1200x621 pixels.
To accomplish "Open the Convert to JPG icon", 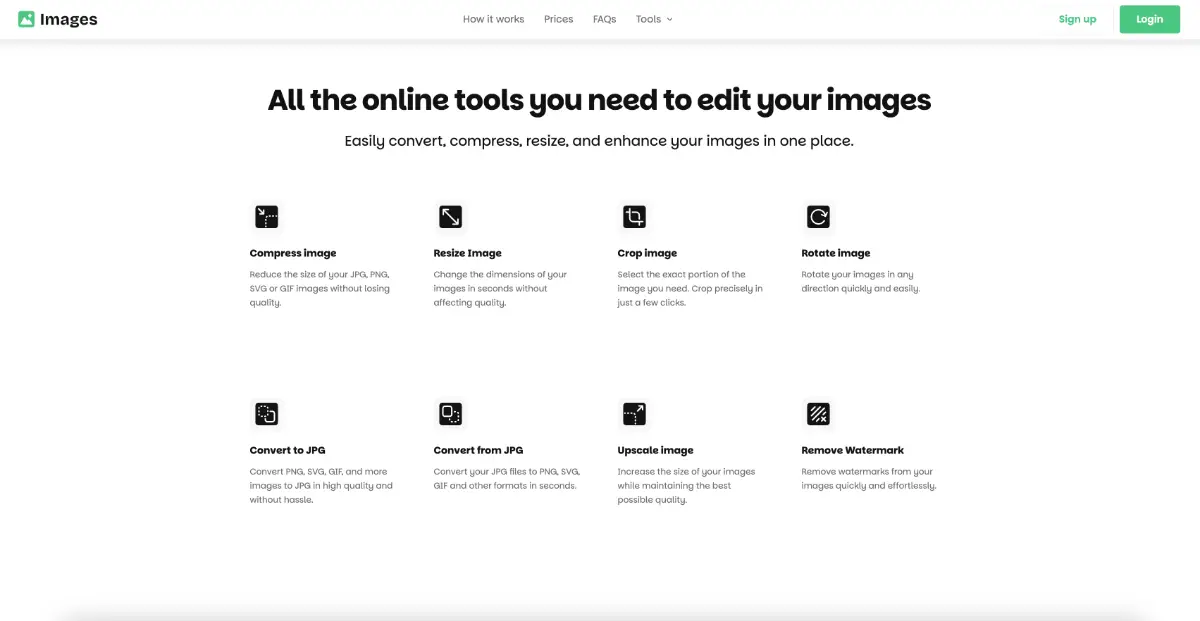I will click(266, 414).
